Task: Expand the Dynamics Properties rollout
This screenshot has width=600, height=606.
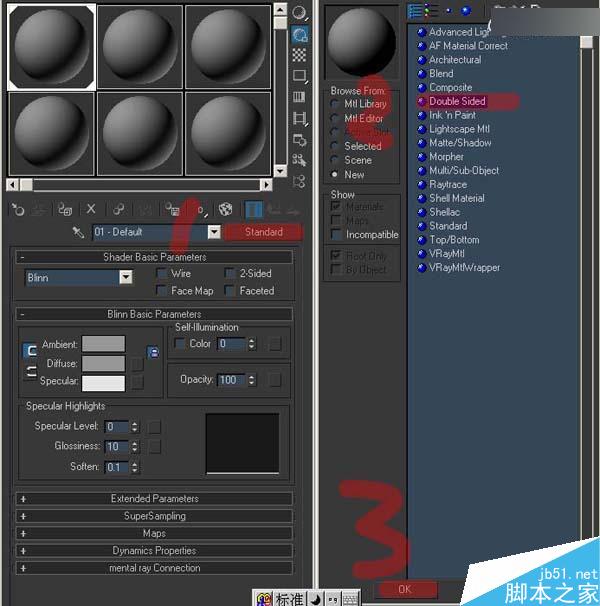Action: click(154, 550)
